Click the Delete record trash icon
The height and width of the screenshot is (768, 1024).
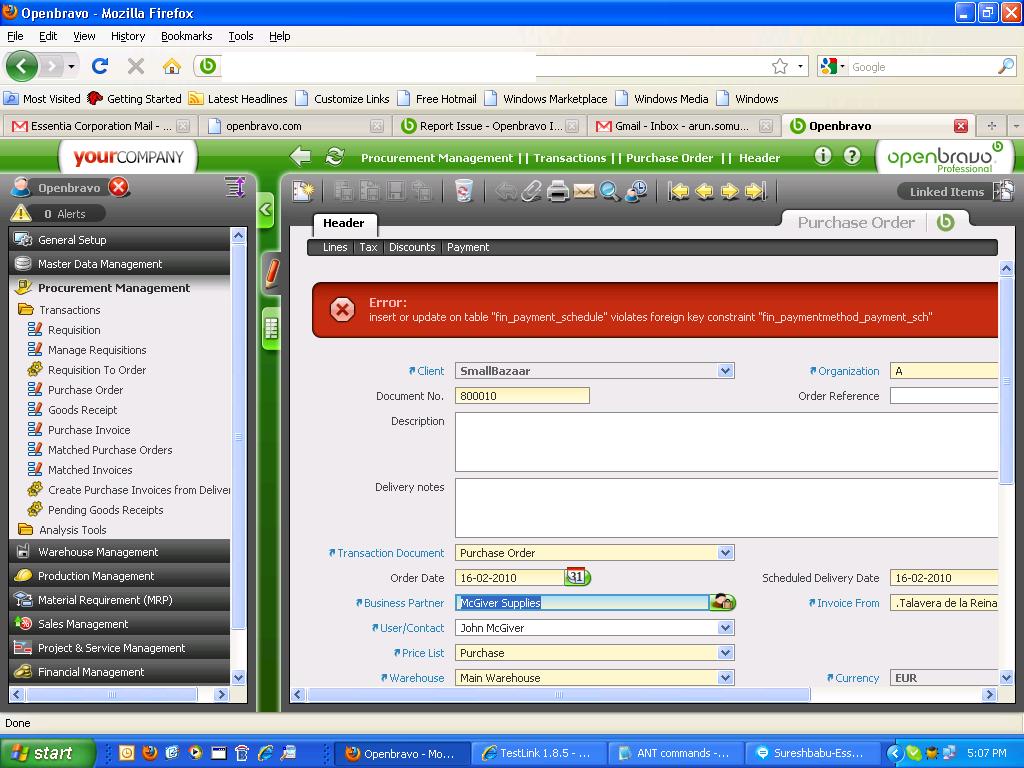click(x=463, y=191)
